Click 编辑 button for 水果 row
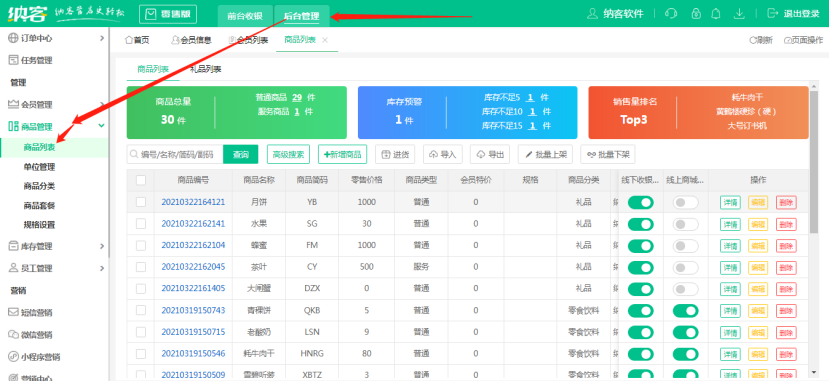Viewport: 829px width, 381px height. [758, 224]
